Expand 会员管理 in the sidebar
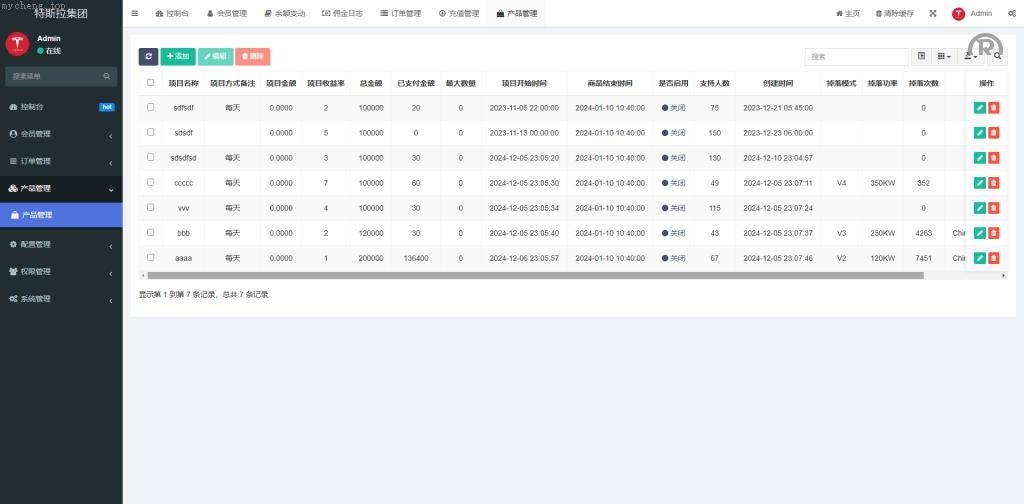 61,134
